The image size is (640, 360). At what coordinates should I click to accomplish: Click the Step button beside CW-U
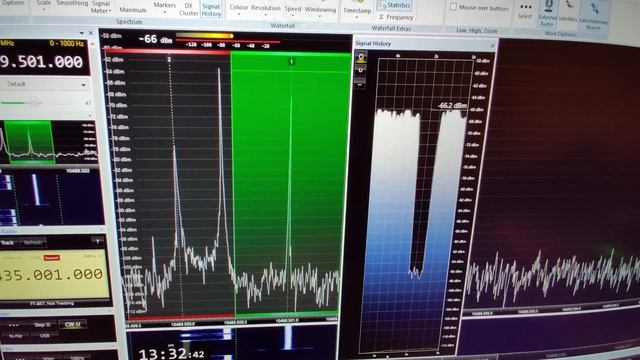(42, 325)
